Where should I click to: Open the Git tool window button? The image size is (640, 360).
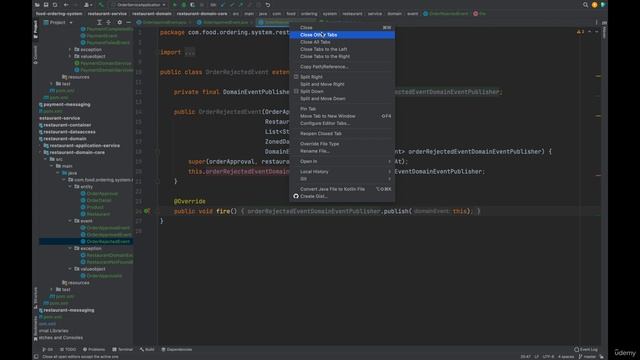(x=48, y=349)
